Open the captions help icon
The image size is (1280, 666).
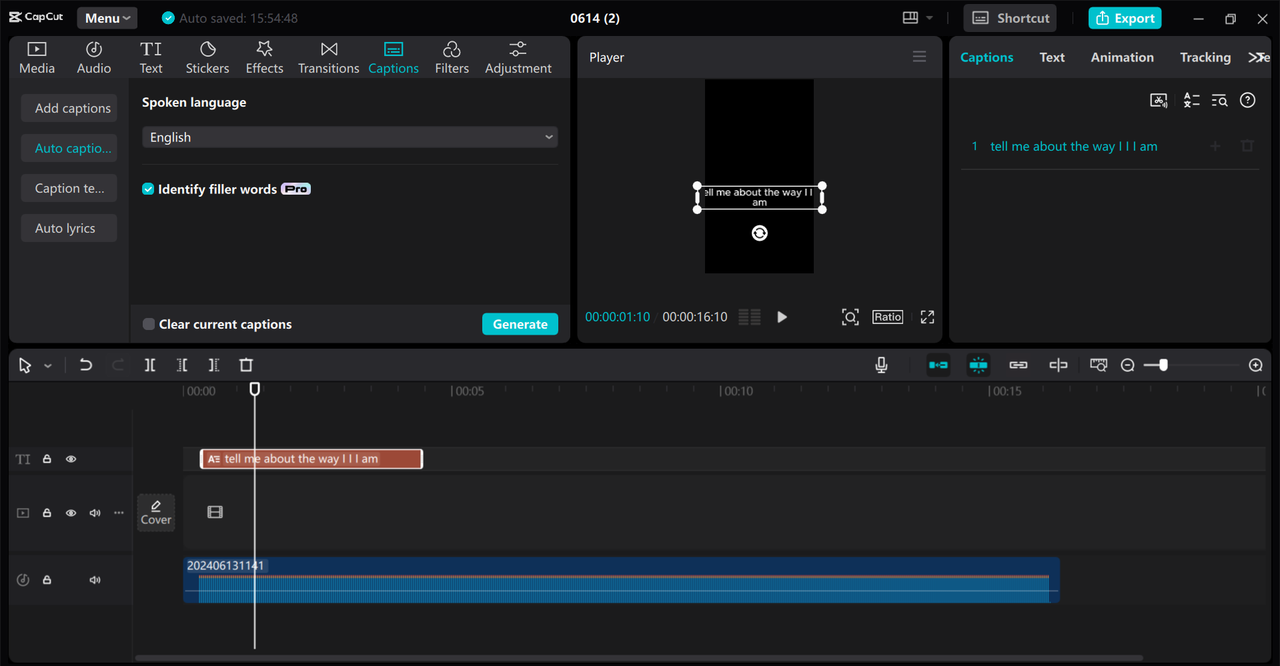(x=1247, y=100)
